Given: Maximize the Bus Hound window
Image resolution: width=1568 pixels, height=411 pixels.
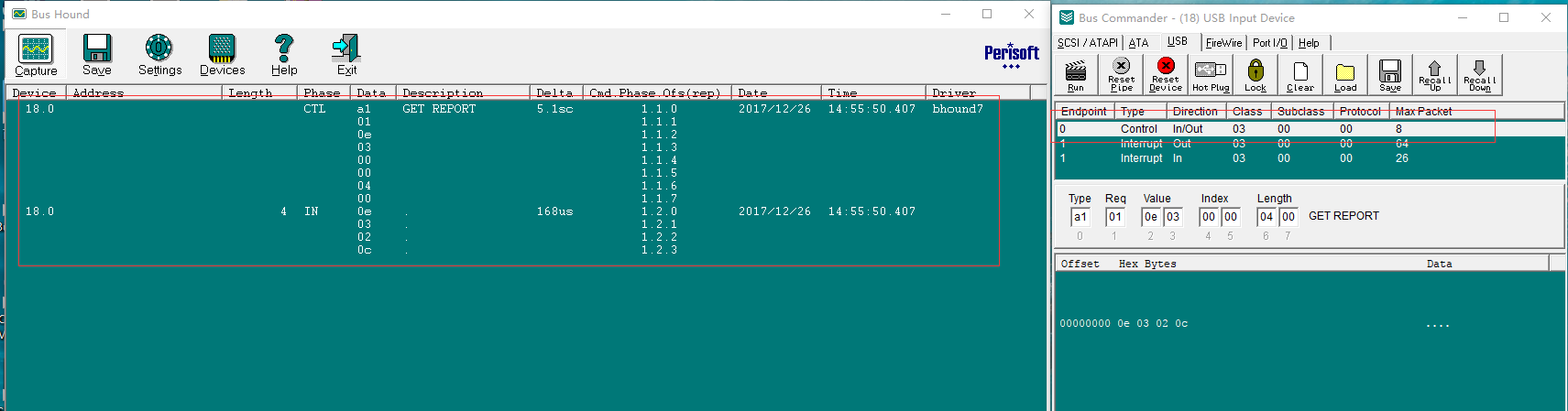Looking at the screenshot, I should click(x=987, y=14).
